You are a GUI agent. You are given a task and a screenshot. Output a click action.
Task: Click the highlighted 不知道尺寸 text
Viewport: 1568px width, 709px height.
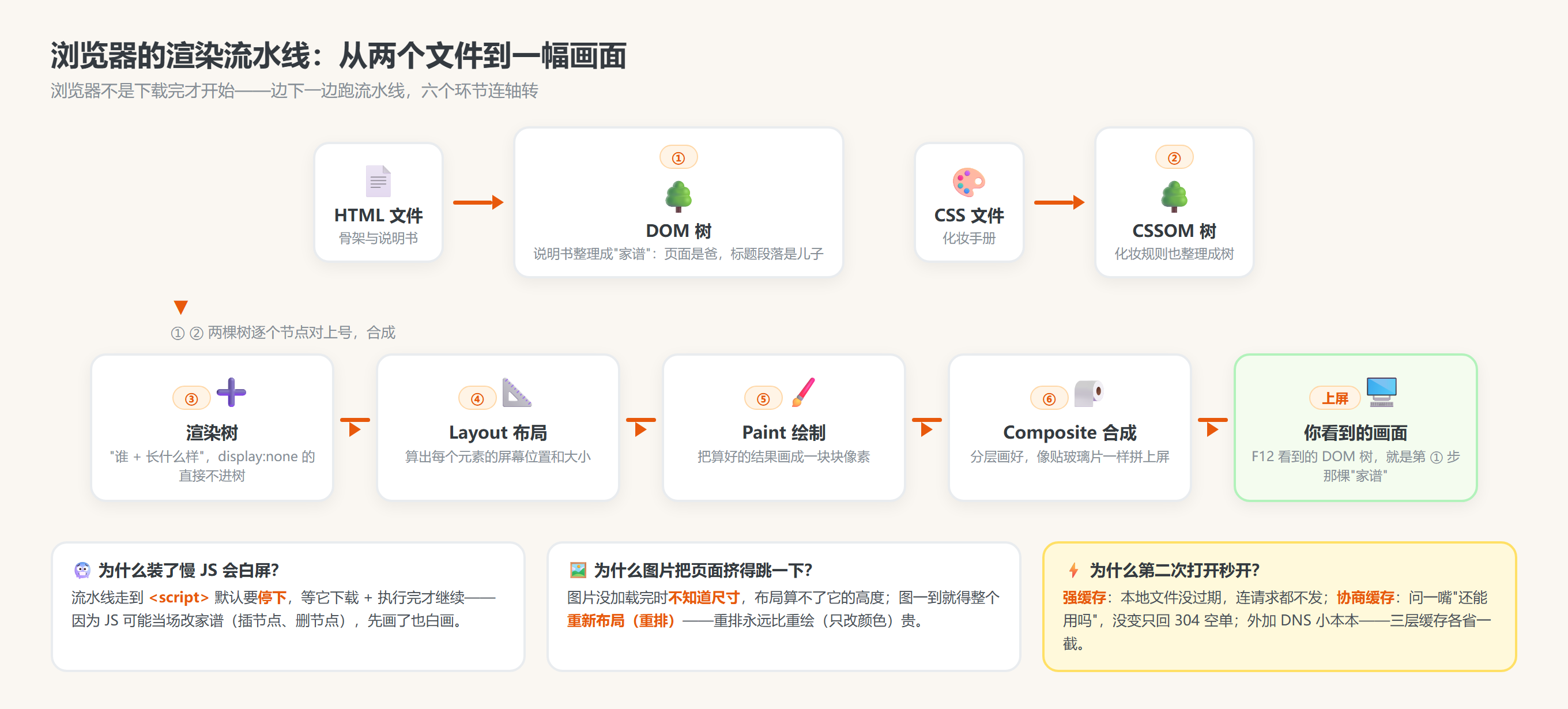704,597
